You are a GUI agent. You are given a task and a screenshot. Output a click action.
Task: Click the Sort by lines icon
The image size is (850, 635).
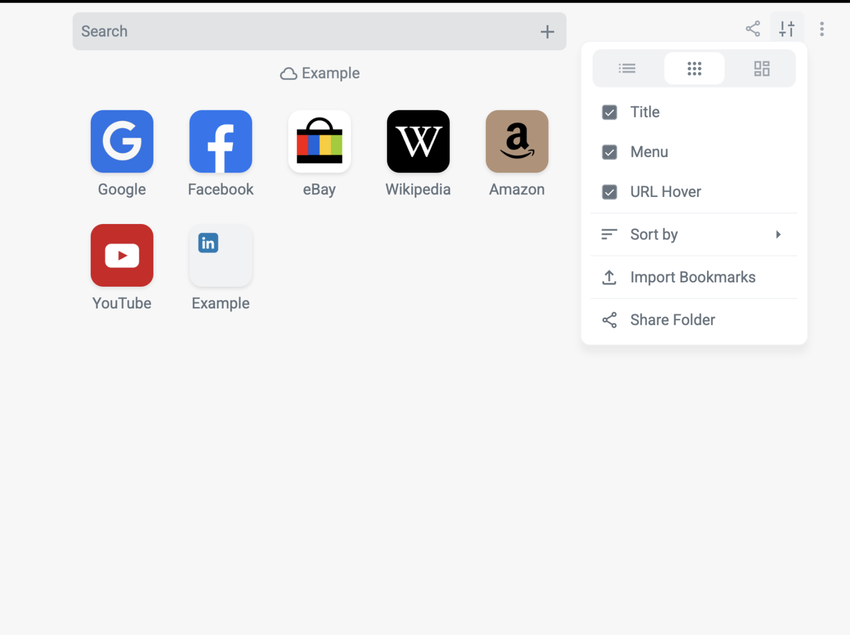coord(609,234)
